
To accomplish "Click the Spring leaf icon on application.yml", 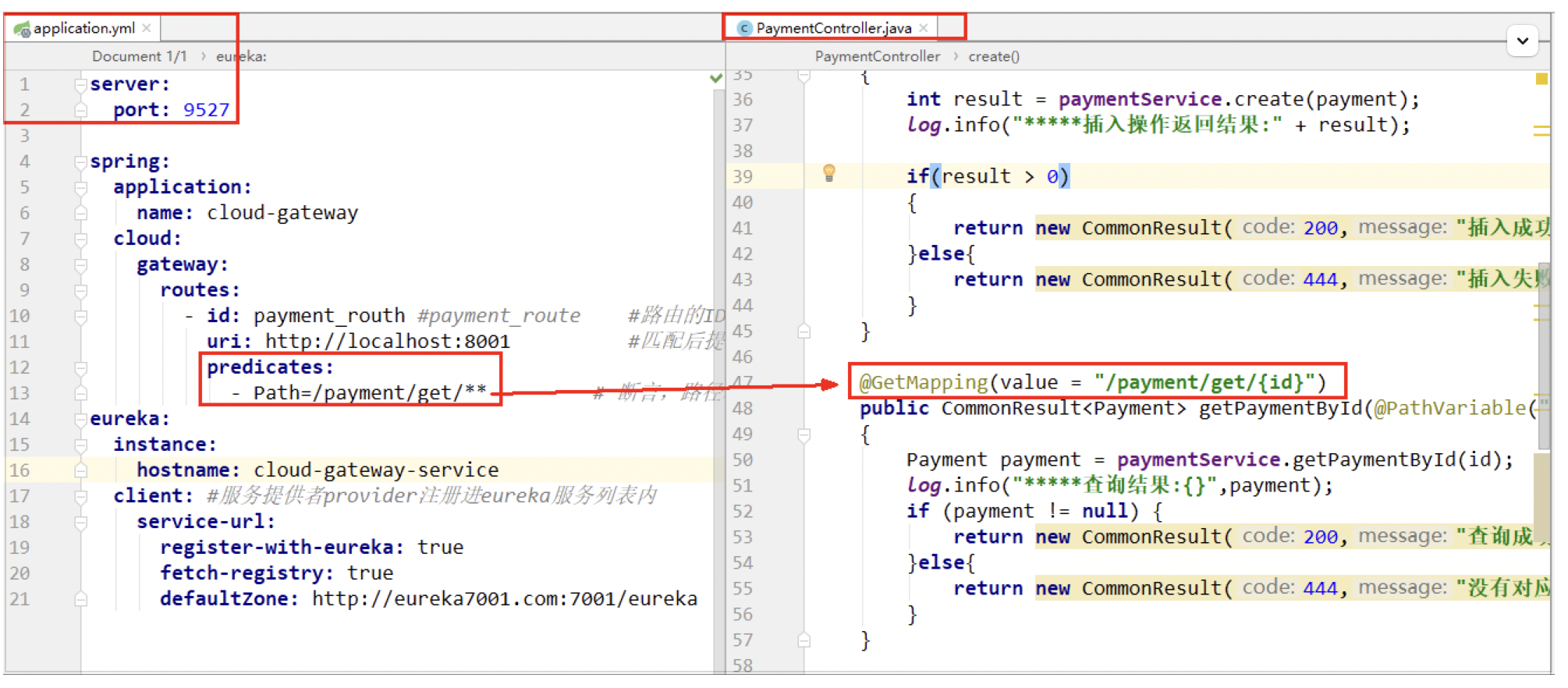I will [x=22, y=29].
